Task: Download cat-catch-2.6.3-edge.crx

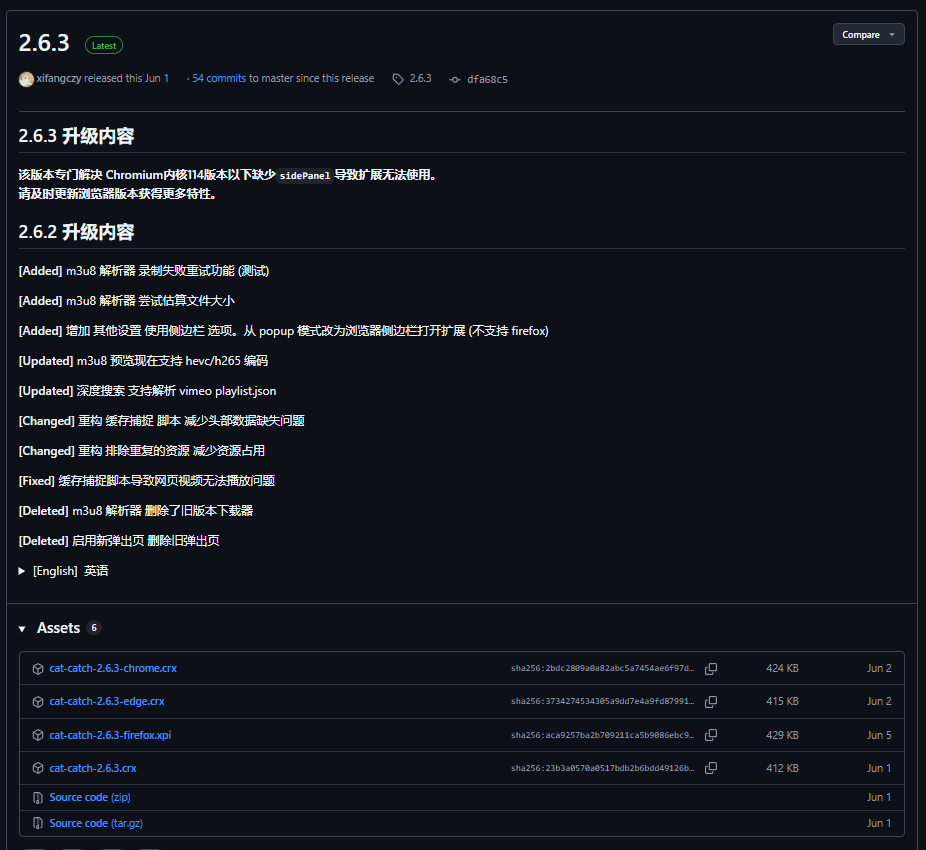Action: [107, 702]
